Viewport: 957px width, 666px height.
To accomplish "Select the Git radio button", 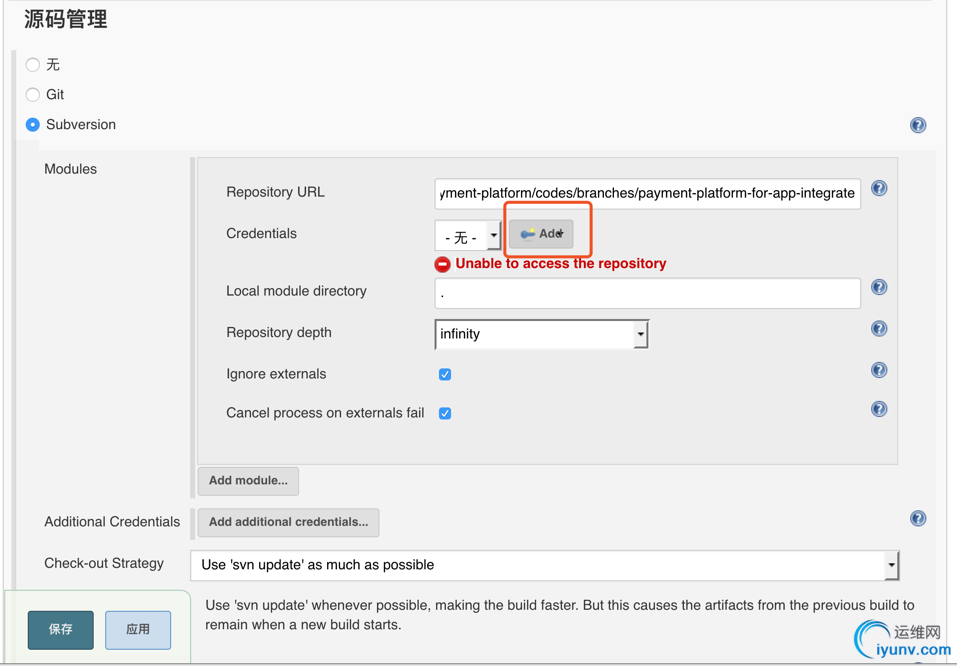I will pyautogui.click(x=32, y=94).
